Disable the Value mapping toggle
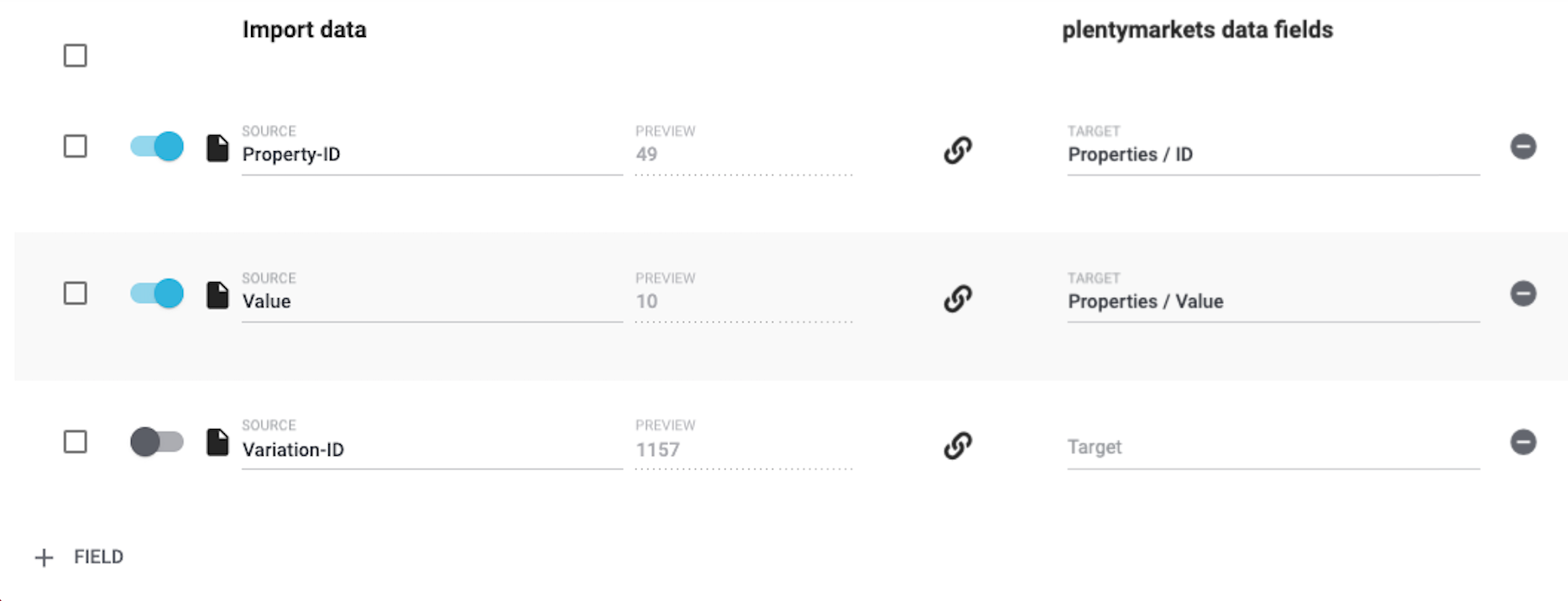 click(157, 294)
